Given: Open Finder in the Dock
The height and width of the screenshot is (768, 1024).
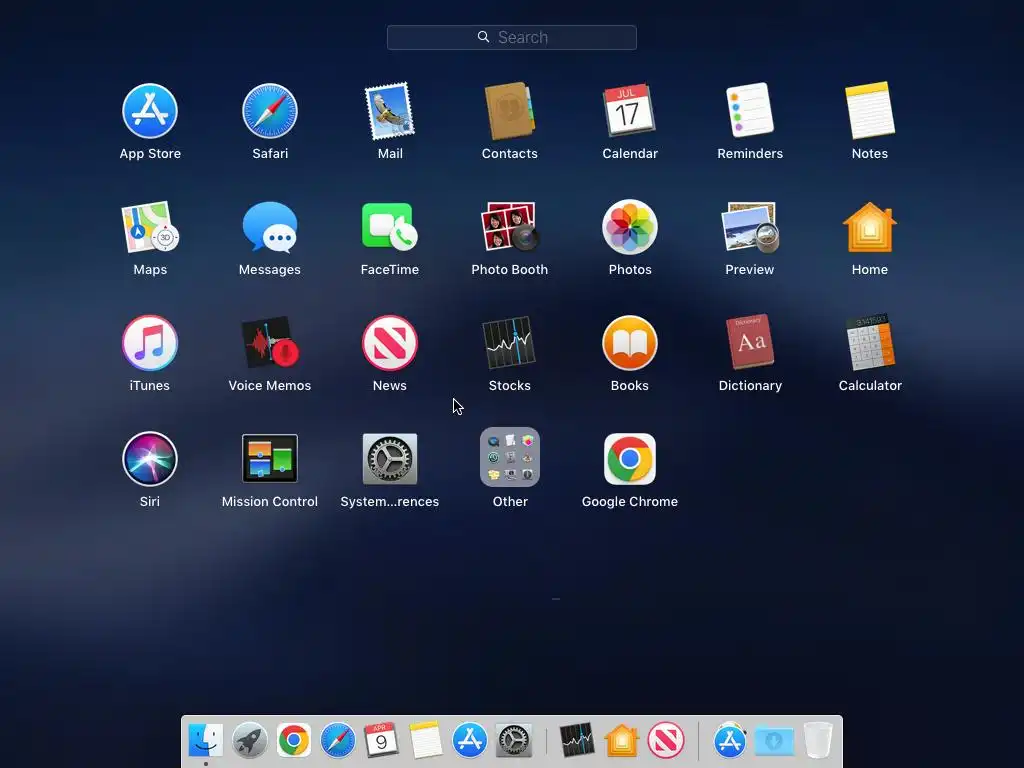Looking at the screenshot, I should (x=206, y=741).
